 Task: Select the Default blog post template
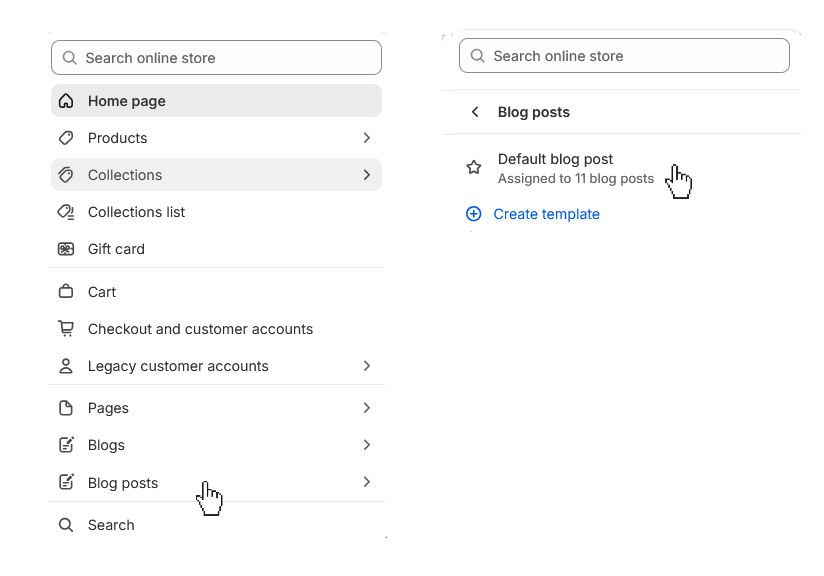pyautogui.click(x=624, y=168)
